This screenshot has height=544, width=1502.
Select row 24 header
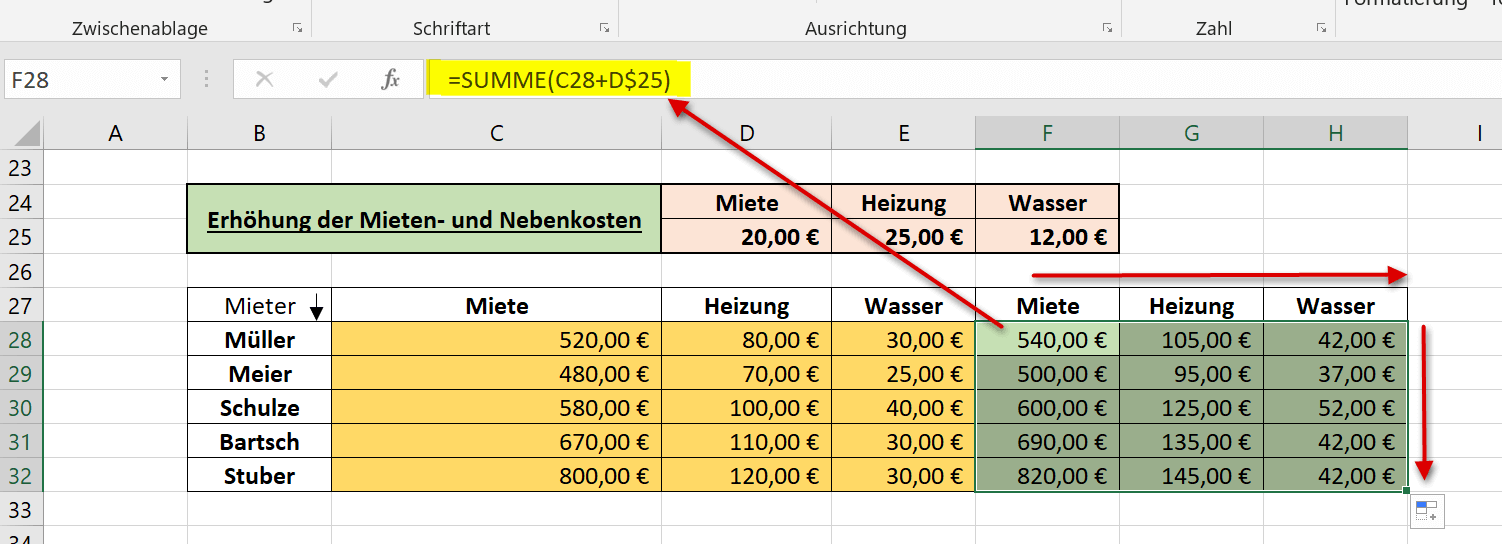click(21, 203)
